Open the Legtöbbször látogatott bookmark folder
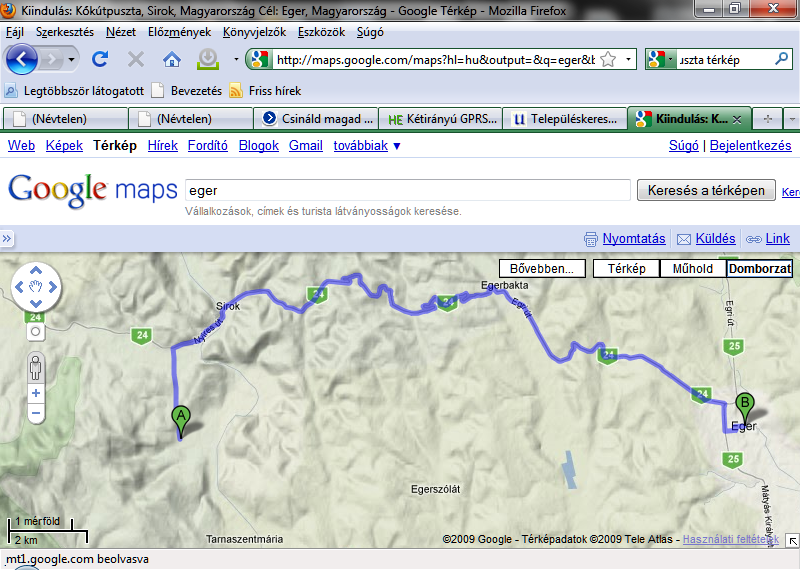 [74, 91]
